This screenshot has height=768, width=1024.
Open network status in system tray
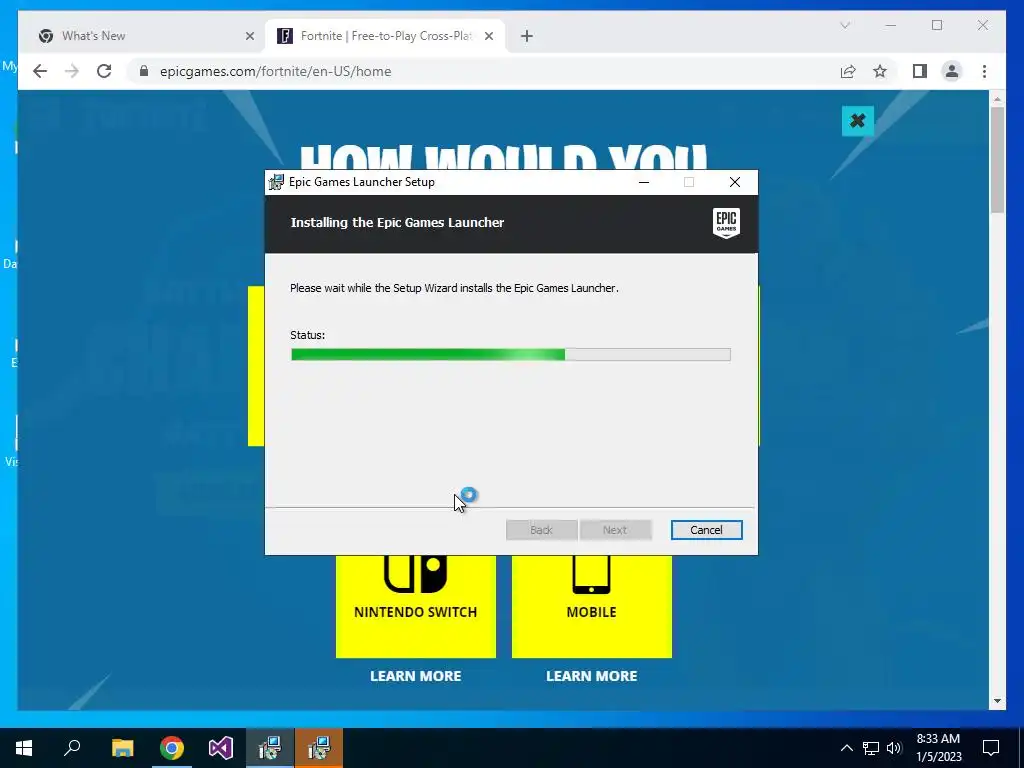(871, 748)
